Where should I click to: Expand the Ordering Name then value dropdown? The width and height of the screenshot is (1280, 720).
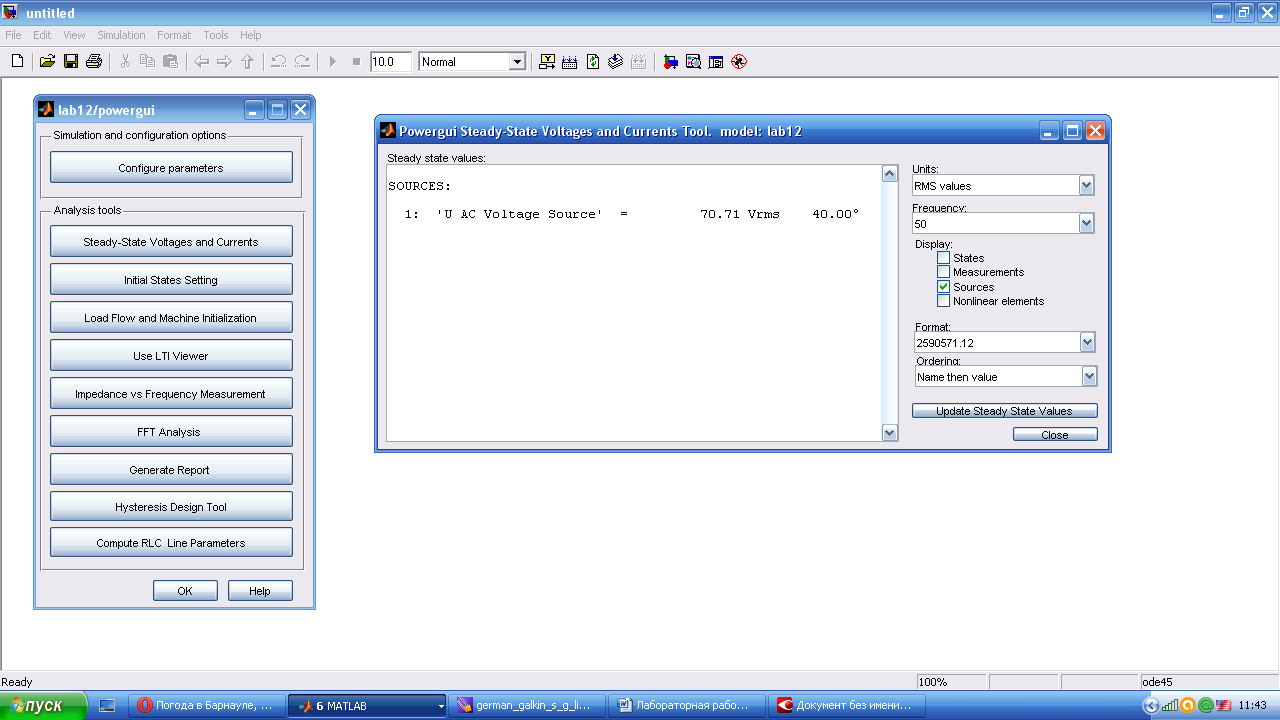(1089, 377)
